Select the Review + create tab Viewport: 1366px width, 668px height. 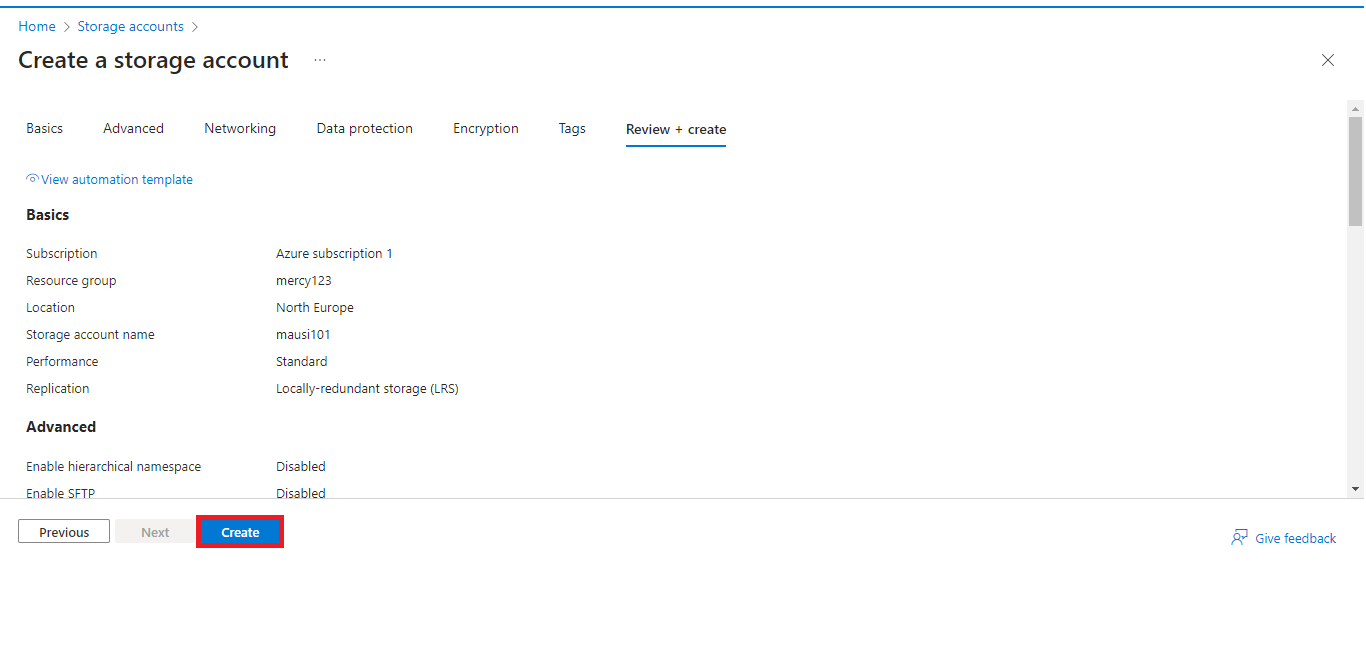(x=676, y=129)
